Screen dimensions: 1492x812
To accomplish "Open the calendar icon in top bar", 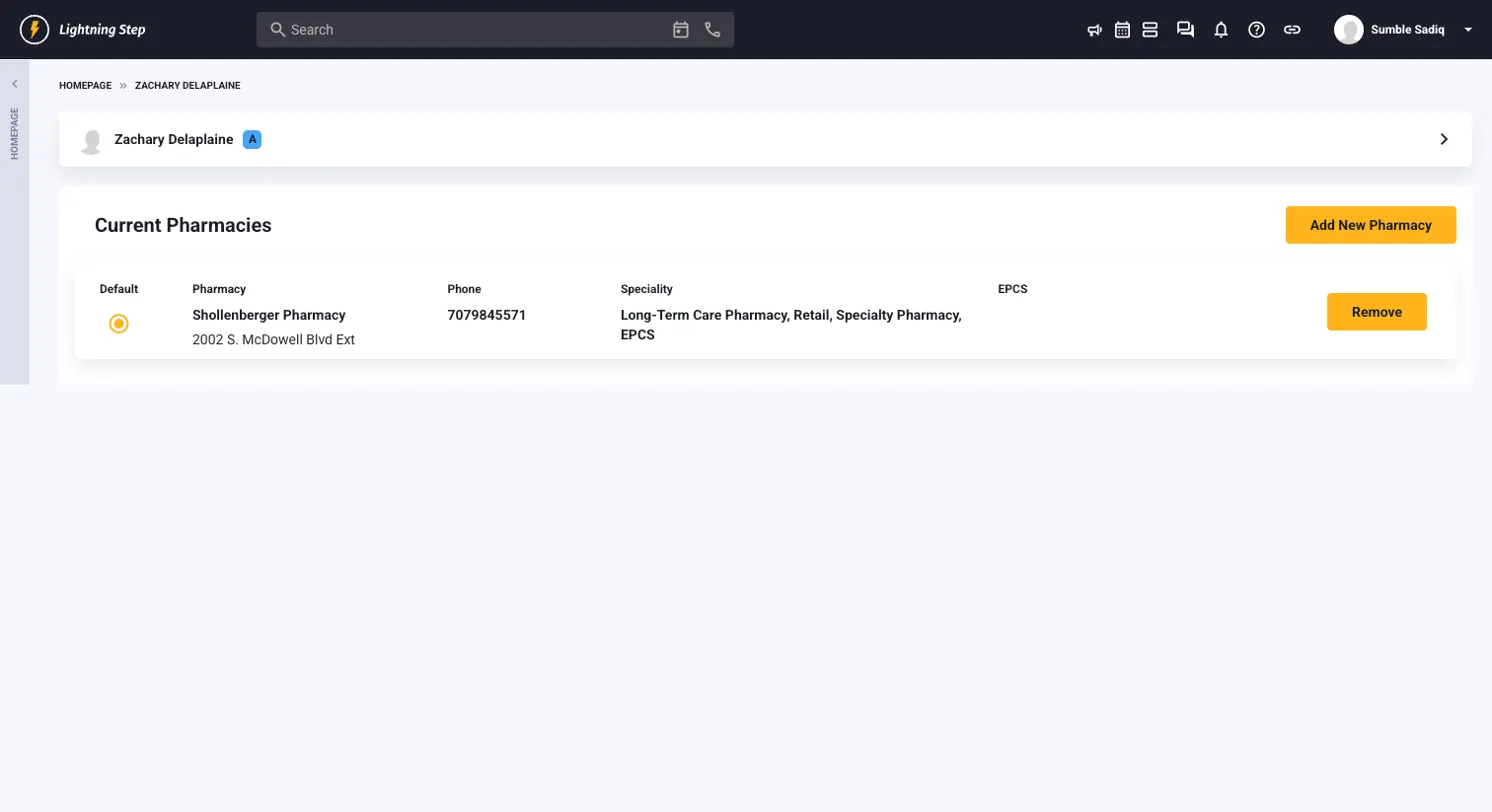I will 1122,30.
